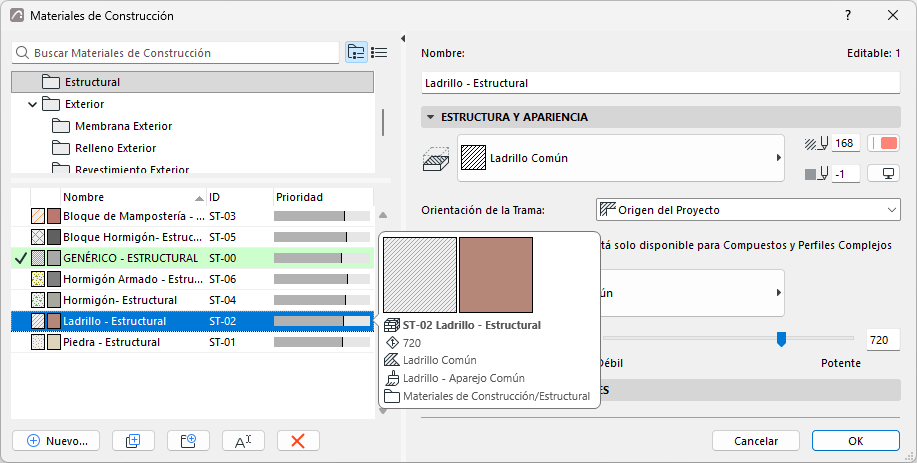Screen dimensions: 917x463
Task: Click the new folder icon button
Action: tap(188, 441)
